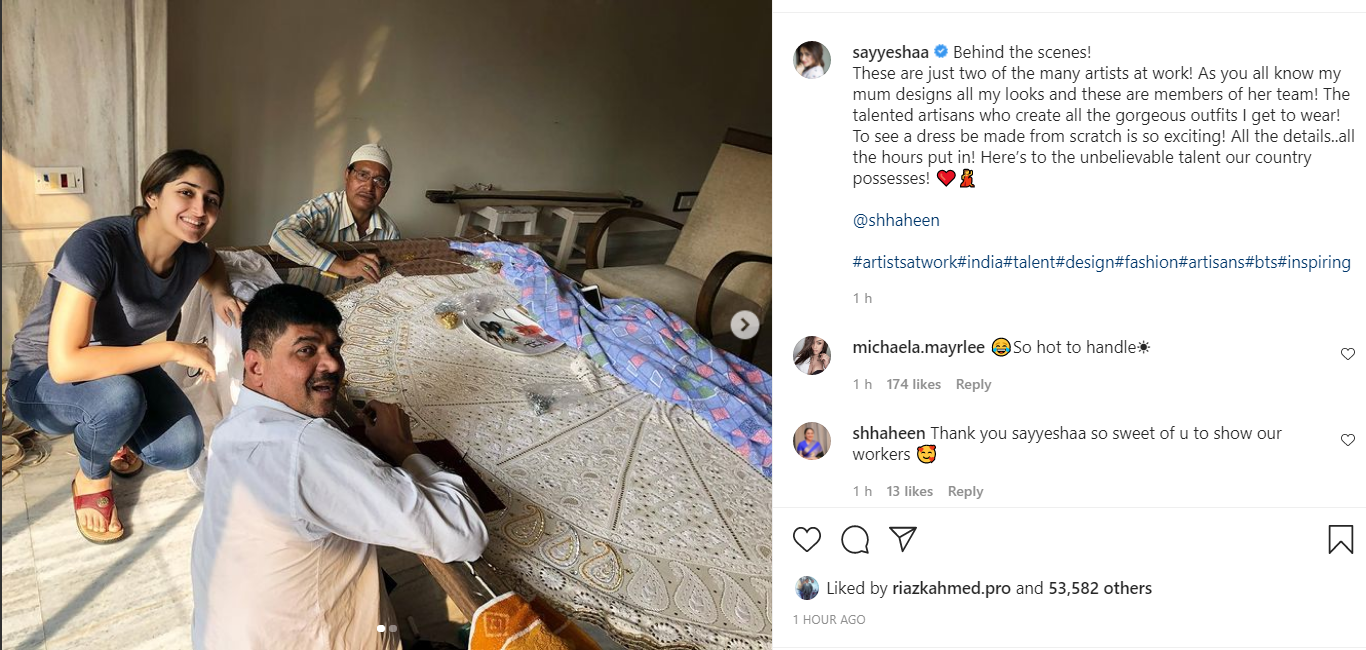Open the #artistsatwork hashtag
This screenshot has height=650, width=1366.
904,262
